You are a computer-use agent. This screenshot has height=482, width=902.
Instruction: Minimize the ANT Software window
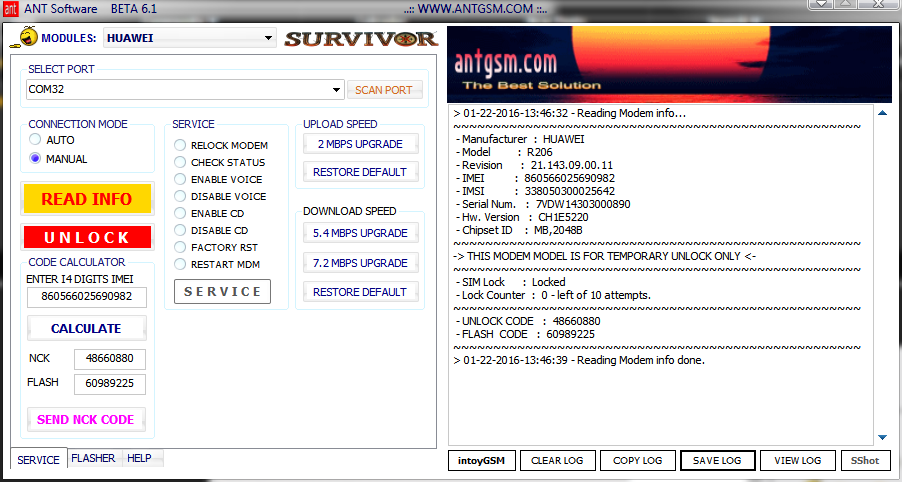(822, 9)
